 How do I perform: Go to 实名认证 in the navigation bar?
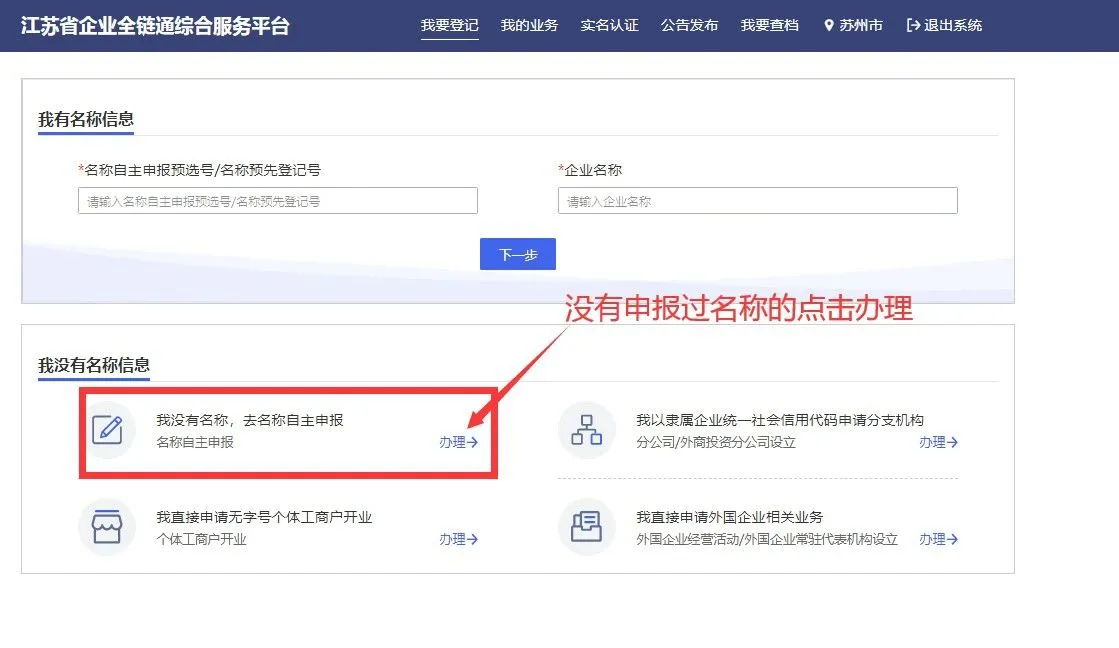tap(609, 25)
